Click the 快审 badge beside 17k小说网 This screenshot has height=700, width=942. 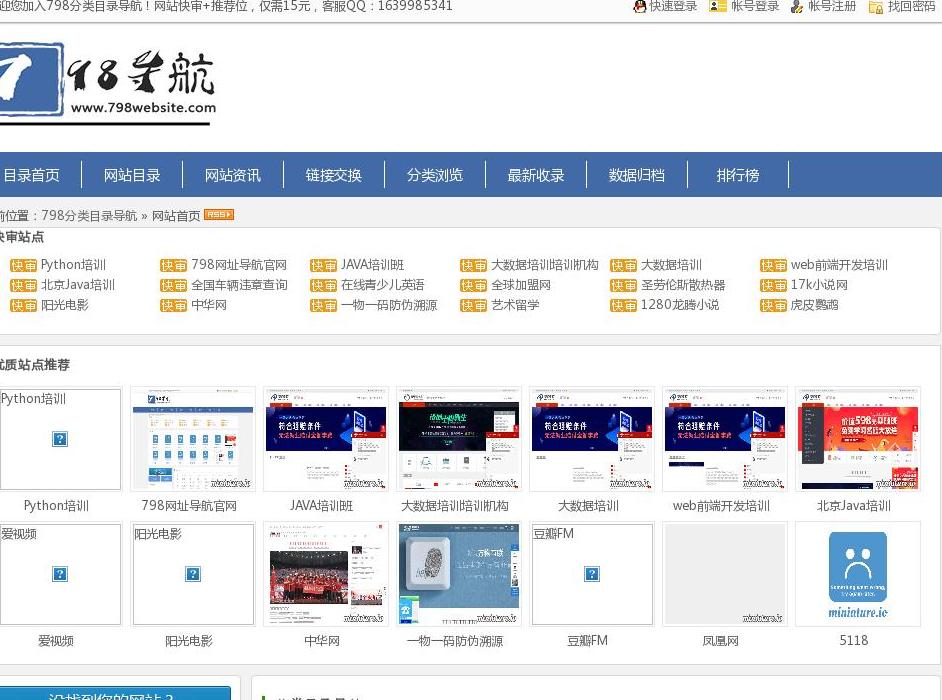[x=773, y=285]
